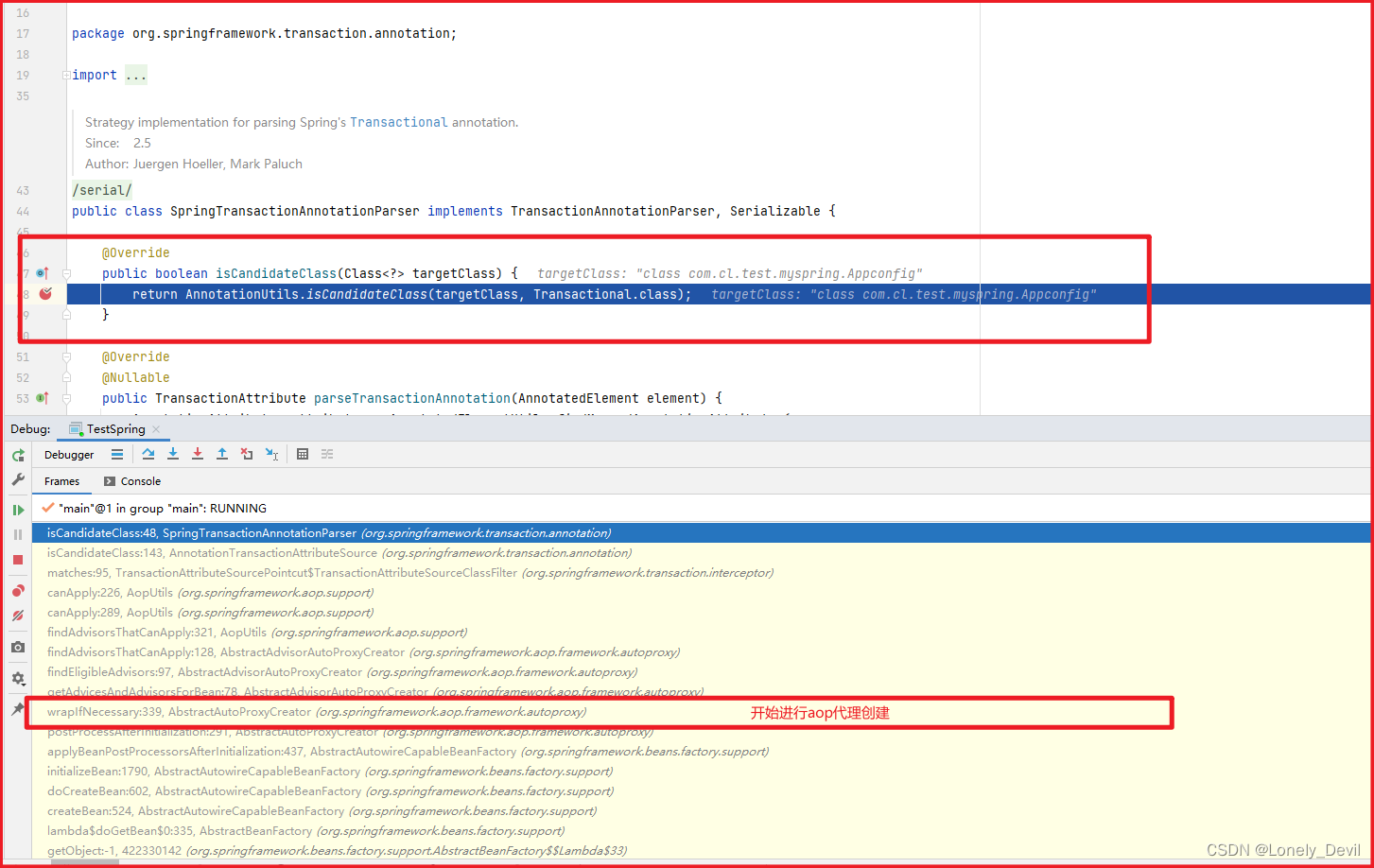The image size is (1374, 868).
Task: Click the red Force Step Into icon
Action: tap(198, 455)
